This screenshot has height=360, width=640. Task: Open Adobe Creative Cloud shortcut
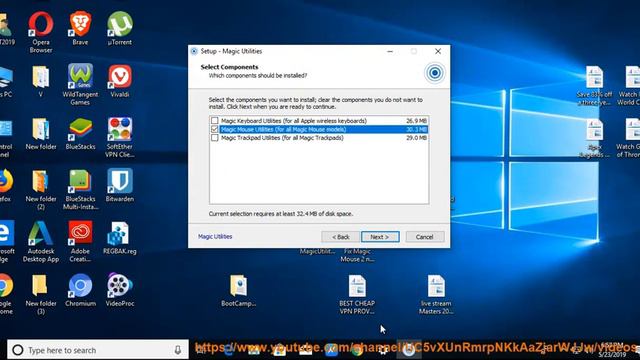click(80, 242)
